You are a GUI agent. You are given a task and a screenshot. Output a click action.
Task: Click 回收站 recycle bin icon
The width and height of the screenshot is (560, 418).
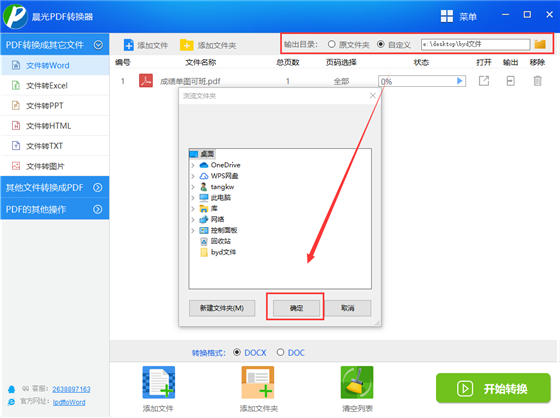point(204,241)
